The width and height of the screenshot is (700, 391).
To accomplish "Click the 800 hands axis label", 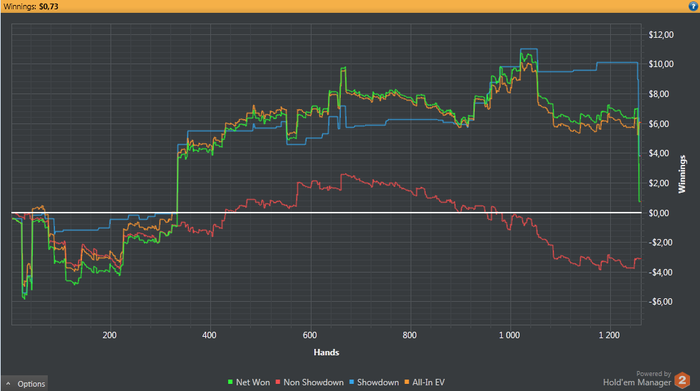I will click(409, 335).
